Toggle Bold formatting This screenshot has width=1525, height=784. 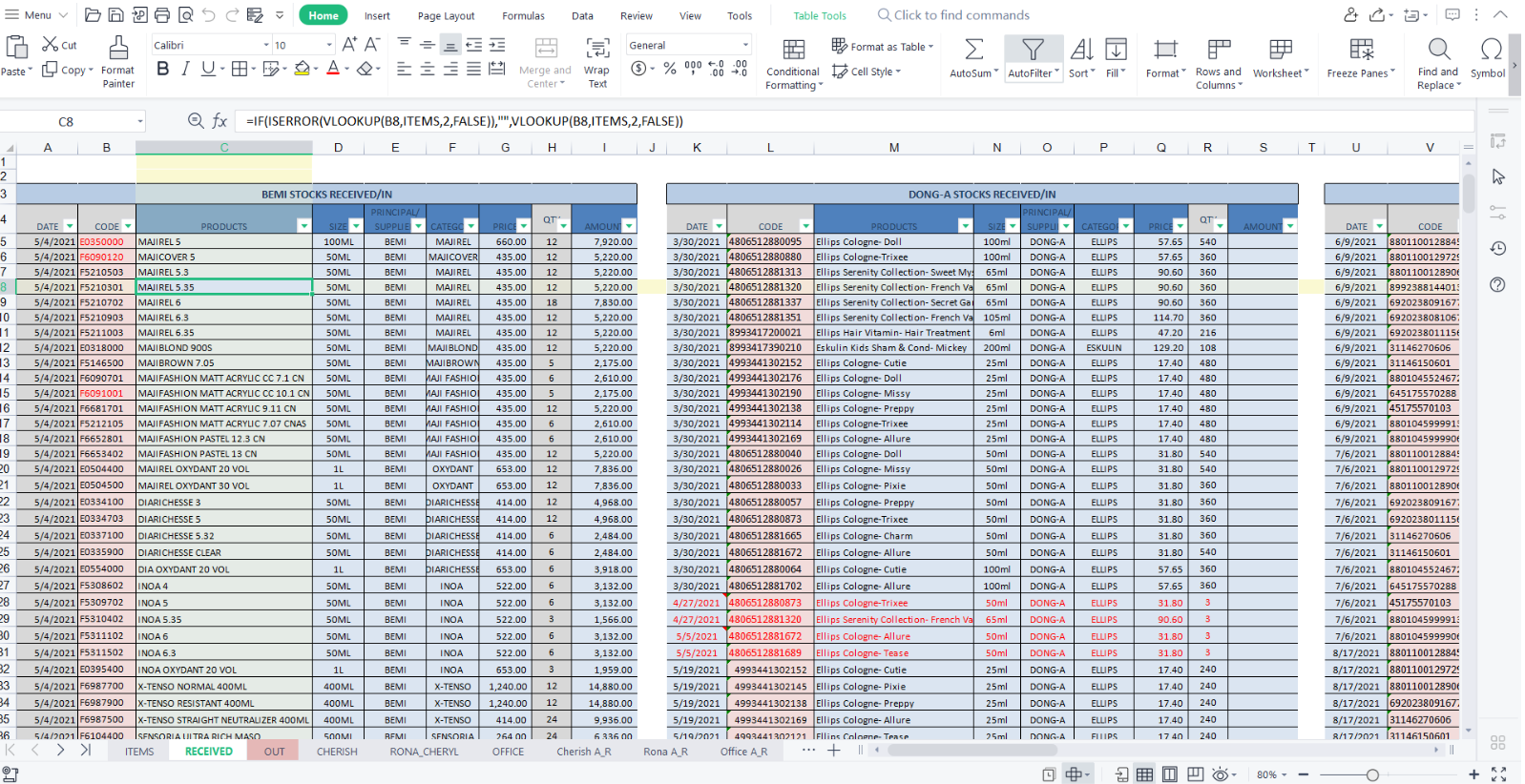[x=163, y=69]
